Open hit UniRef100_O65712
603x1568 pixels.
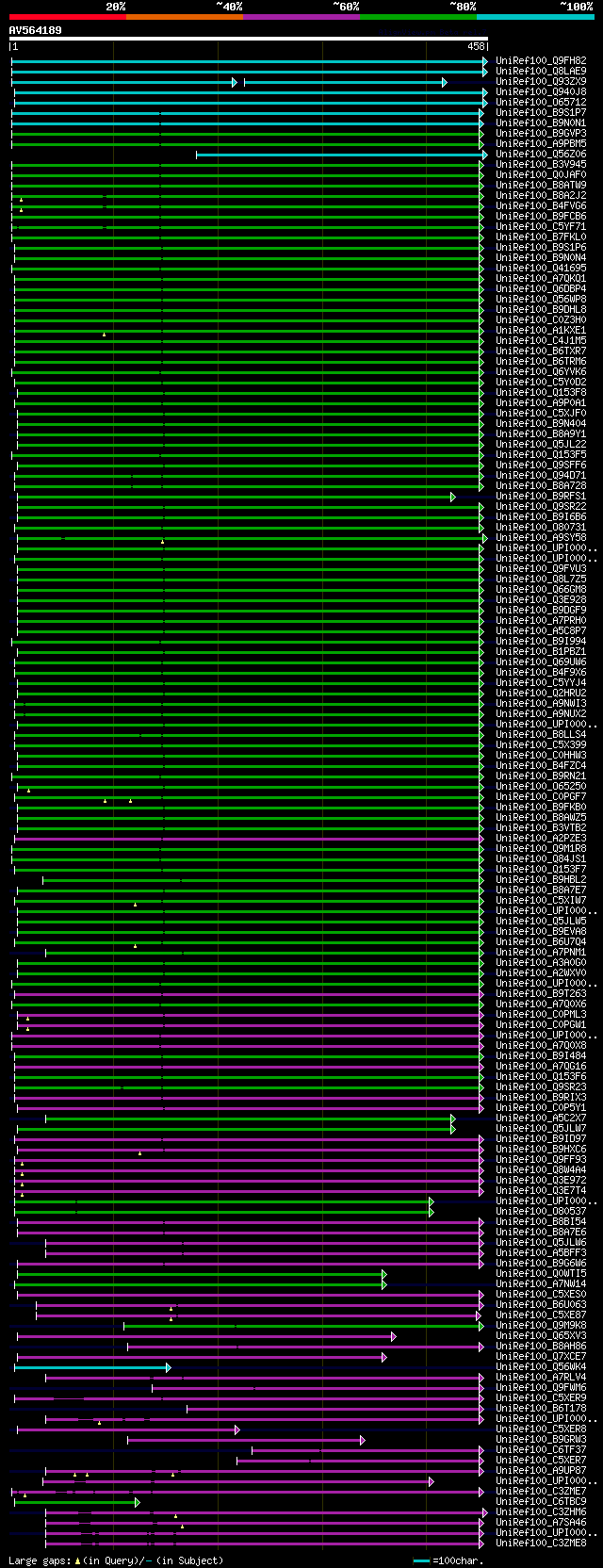[x=541, y=103]
